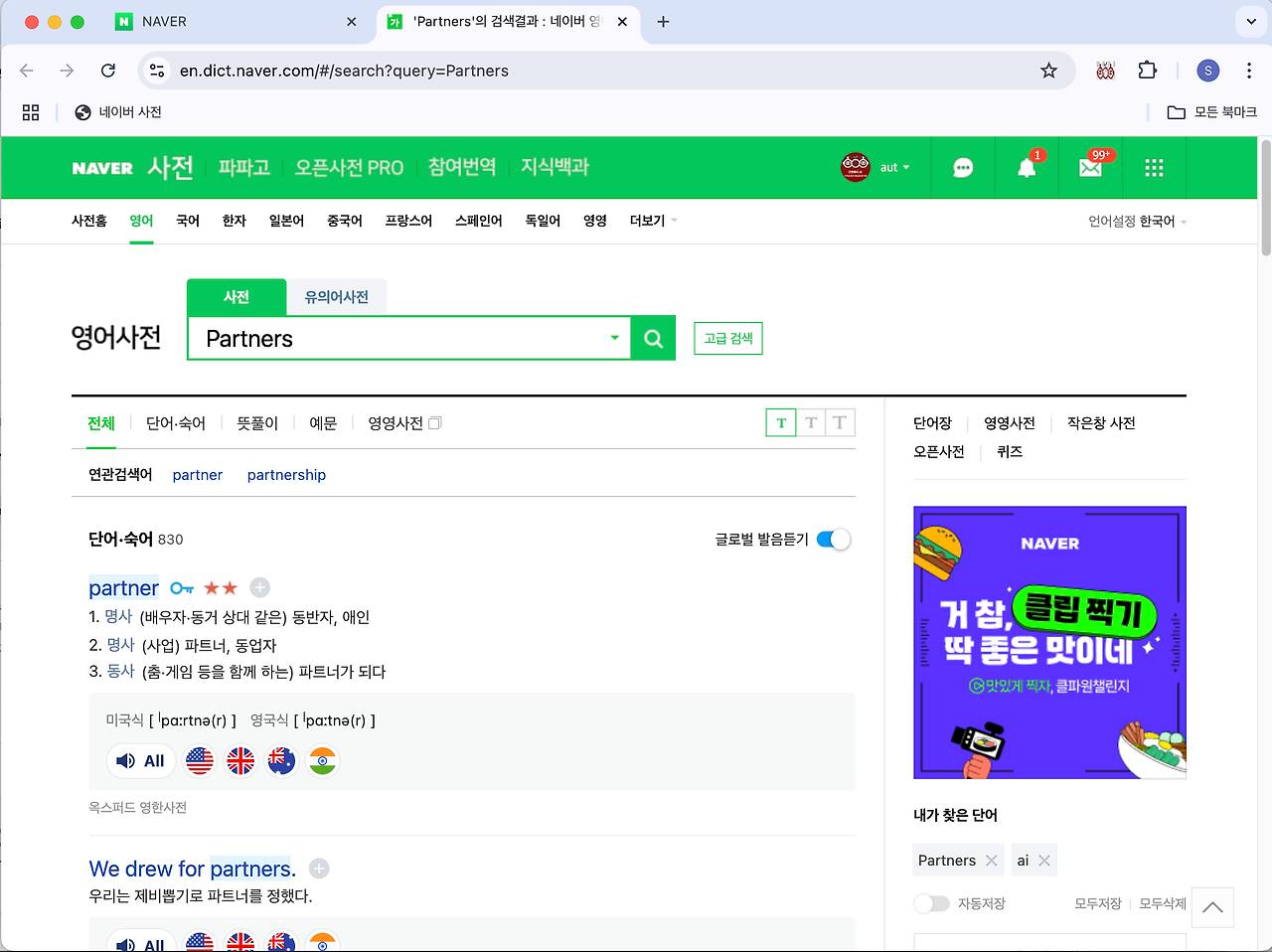Open the Naver services grid menu

click(x=1154, y=168)
